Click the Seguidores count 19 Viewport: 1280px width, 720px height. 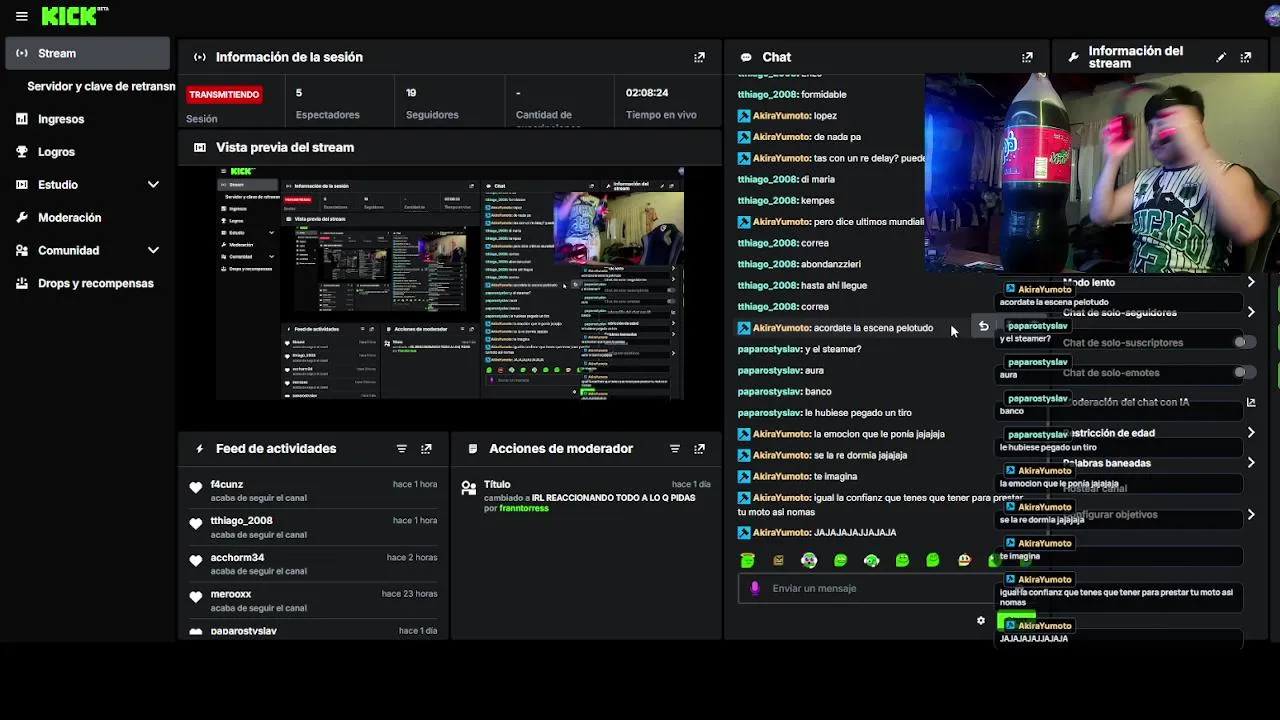point(411,93)
